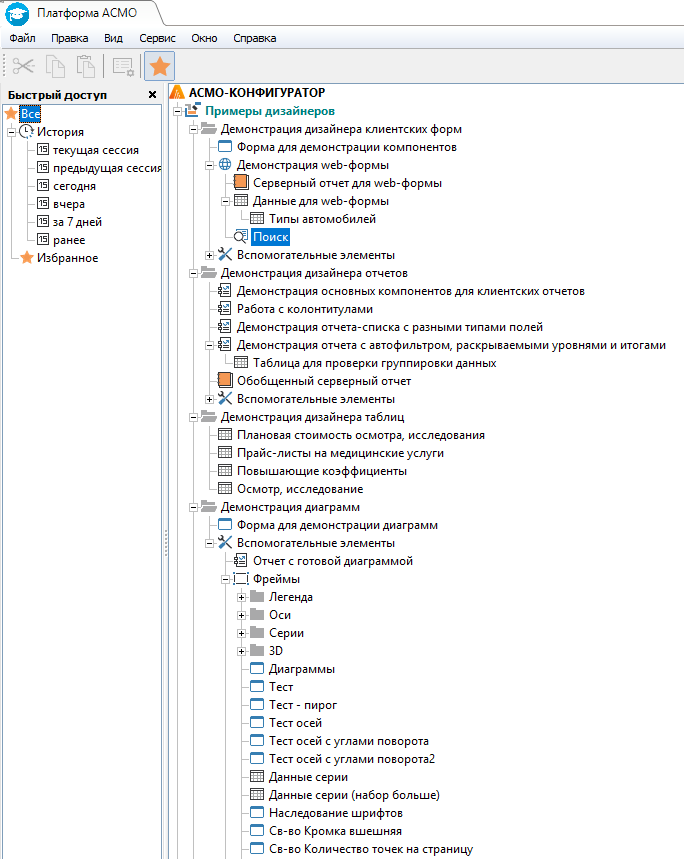
Task: Open the Окно menu
Action: coord(204,38)
